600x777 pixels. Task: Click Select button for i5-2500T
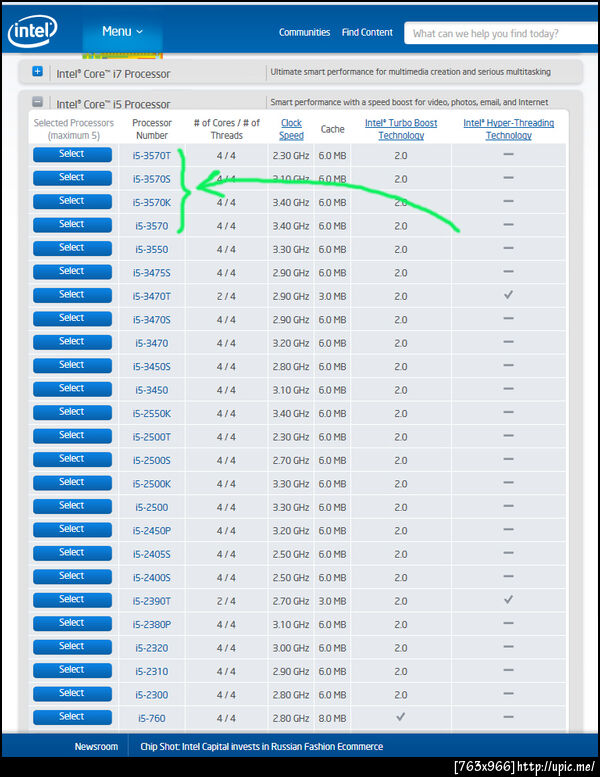pyautogui.click(x=72, y=436)
